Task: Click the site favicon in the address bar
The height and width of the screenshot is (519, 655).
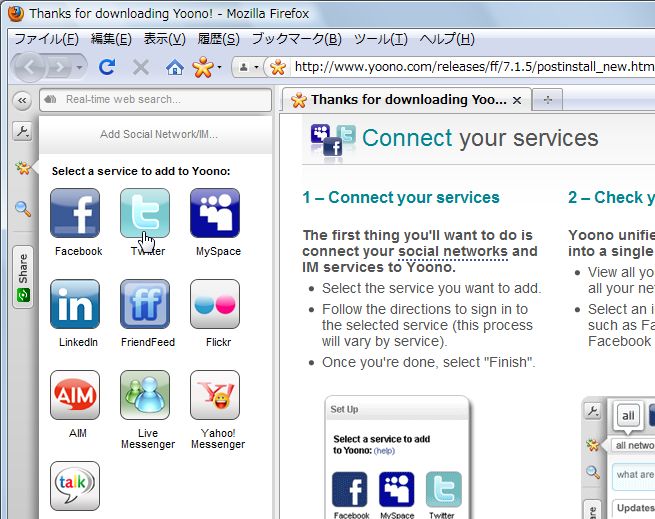Action: pyautogui.click(x=278, y=67)
